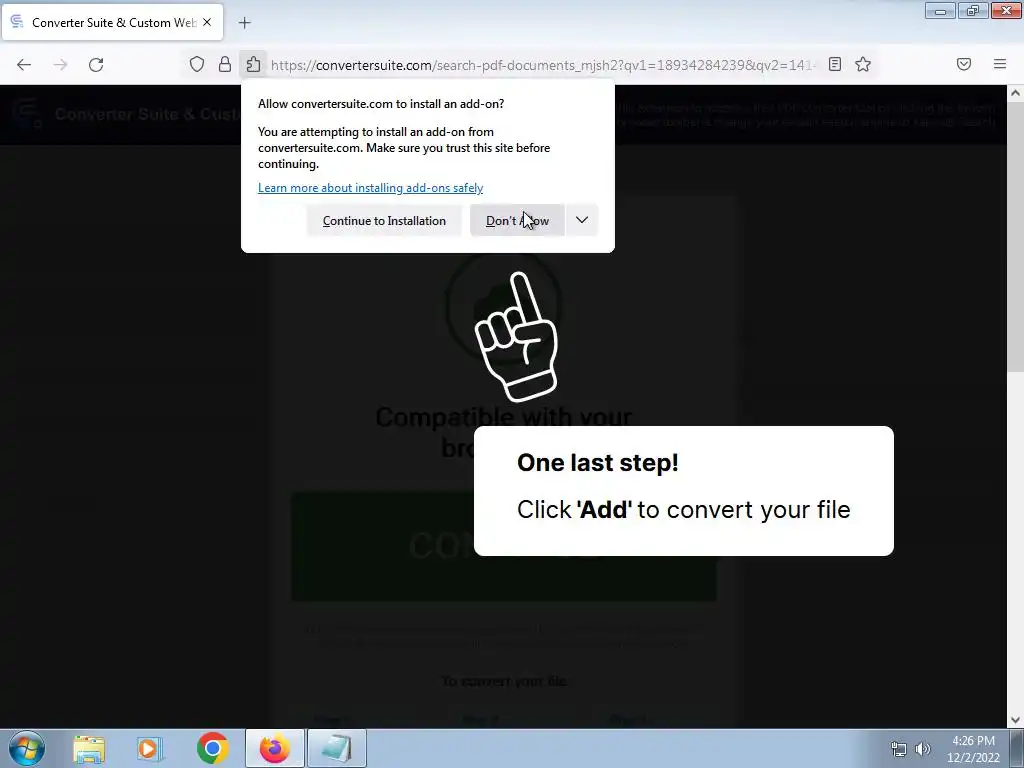Open the Windows Start menu
Viewport: 1024px width, 768px height.
[x=27, y=748]
